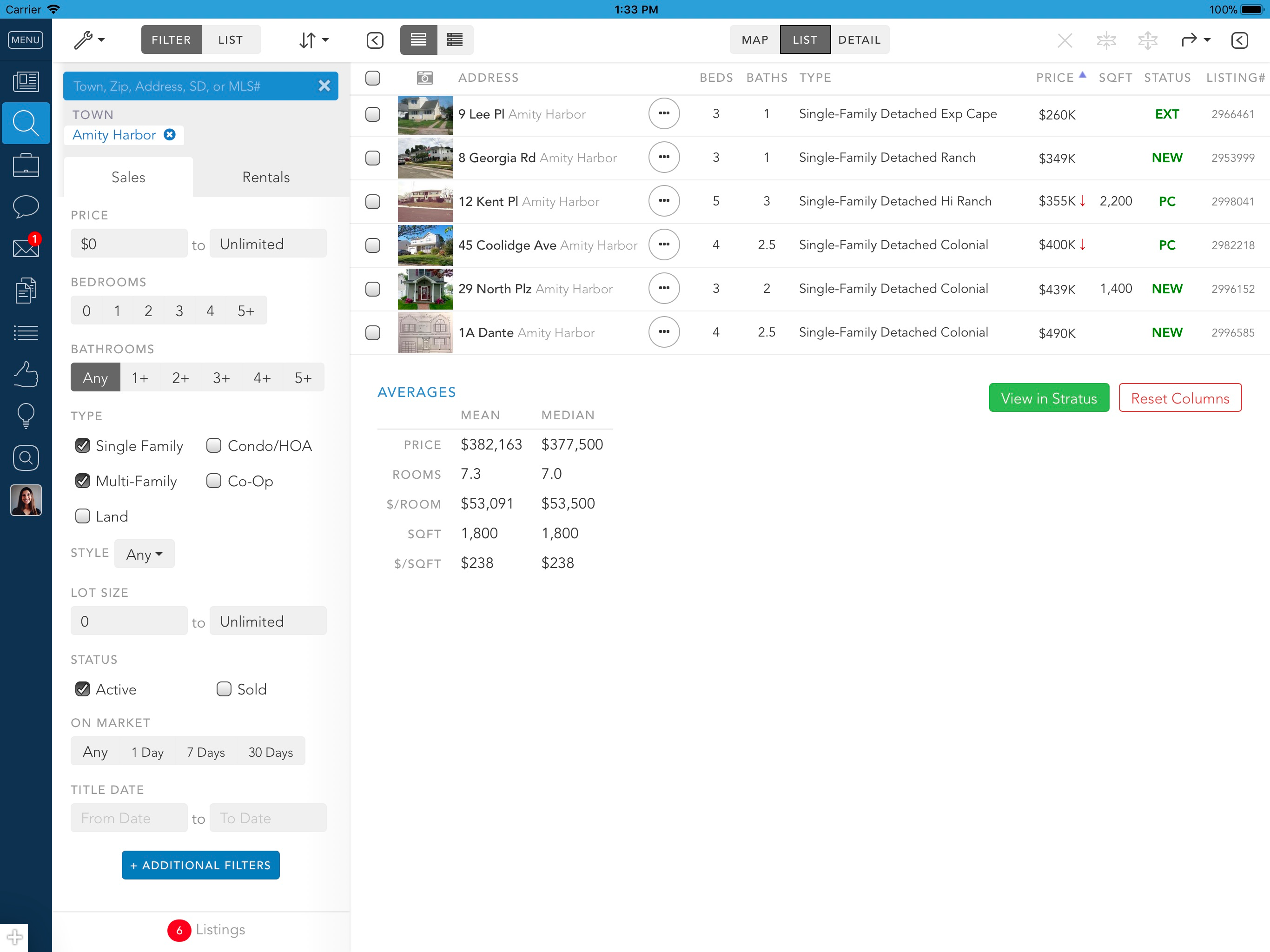Click the back arrow icon at the far right of the toolbar

[x=1240, y=40]
